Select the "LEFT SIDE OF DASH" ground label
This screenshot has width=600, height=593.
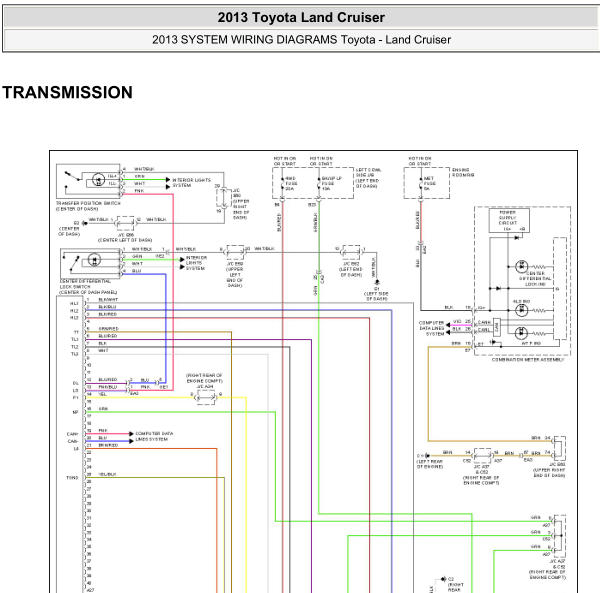coord(377,296)
